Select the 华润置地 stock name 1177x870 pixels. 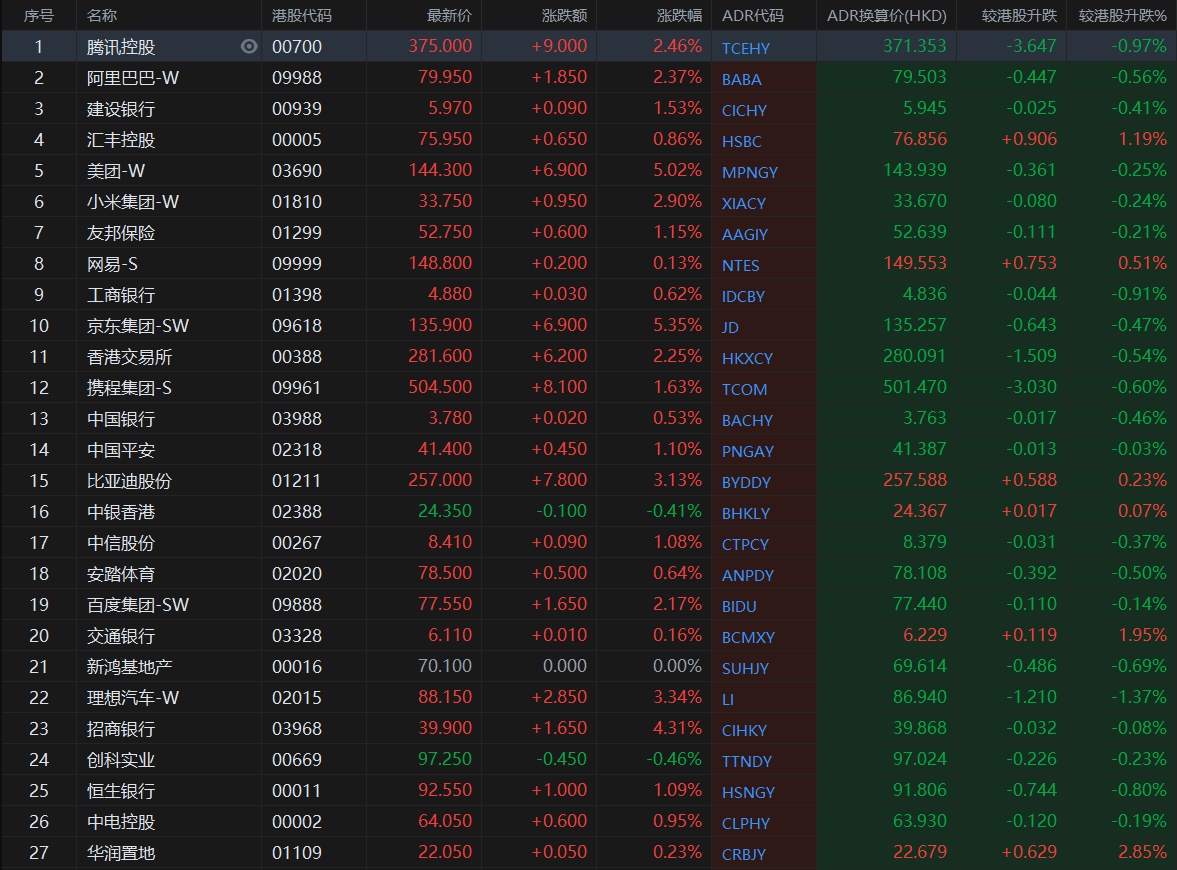pos(121,853)
